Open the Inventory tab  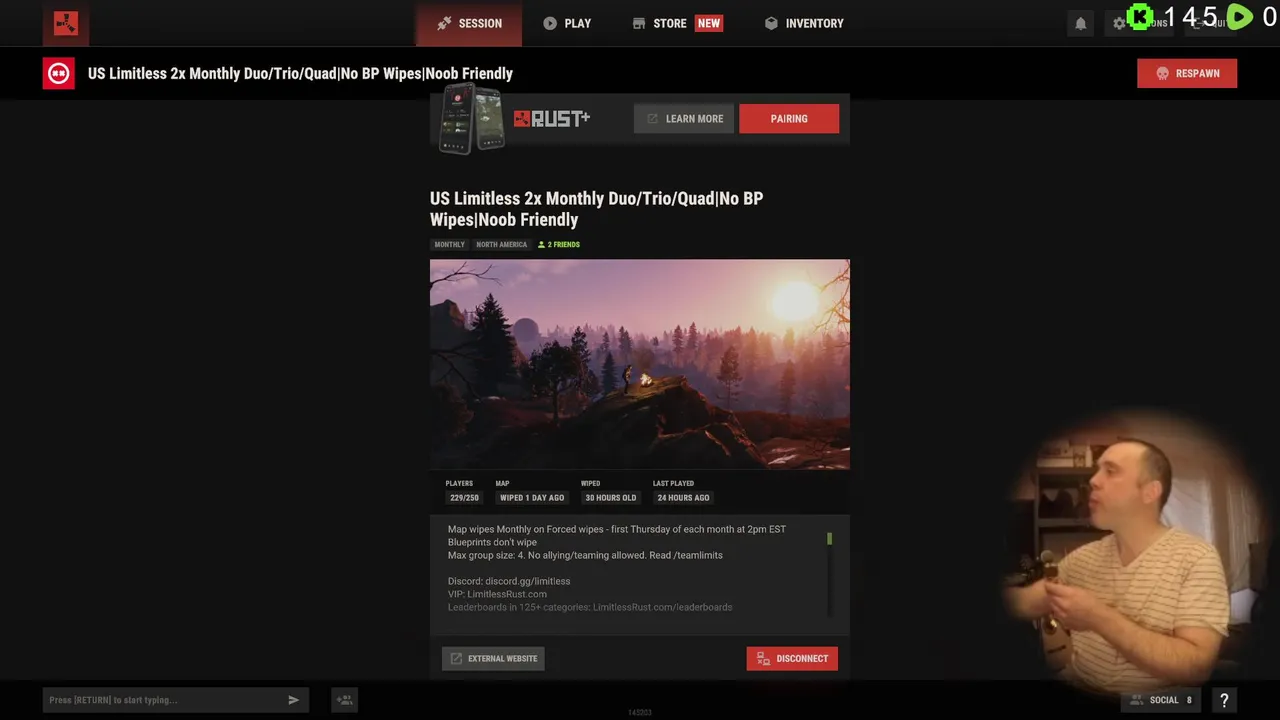click(804, 23)
